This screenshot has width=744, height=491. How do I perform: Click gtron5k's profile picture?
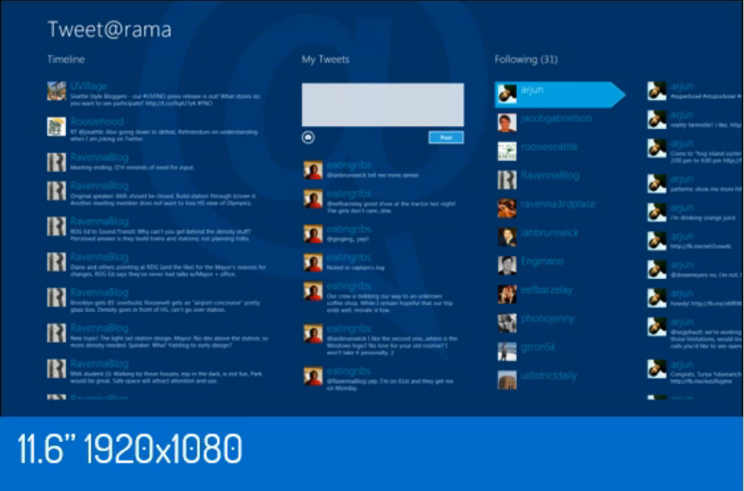click(x=507, y=352)
